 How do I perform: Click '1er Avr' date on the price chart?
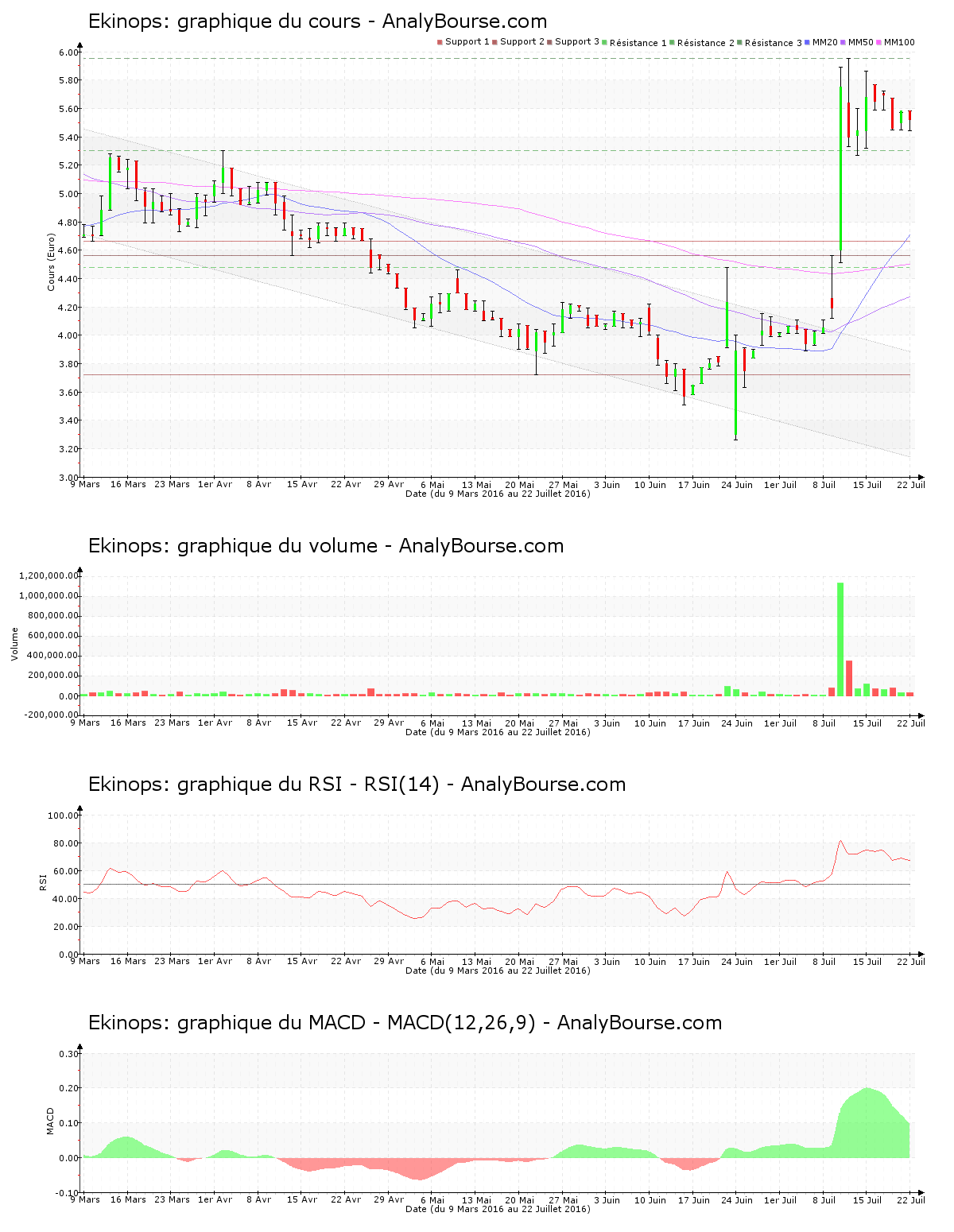click(x=215, y=484)
